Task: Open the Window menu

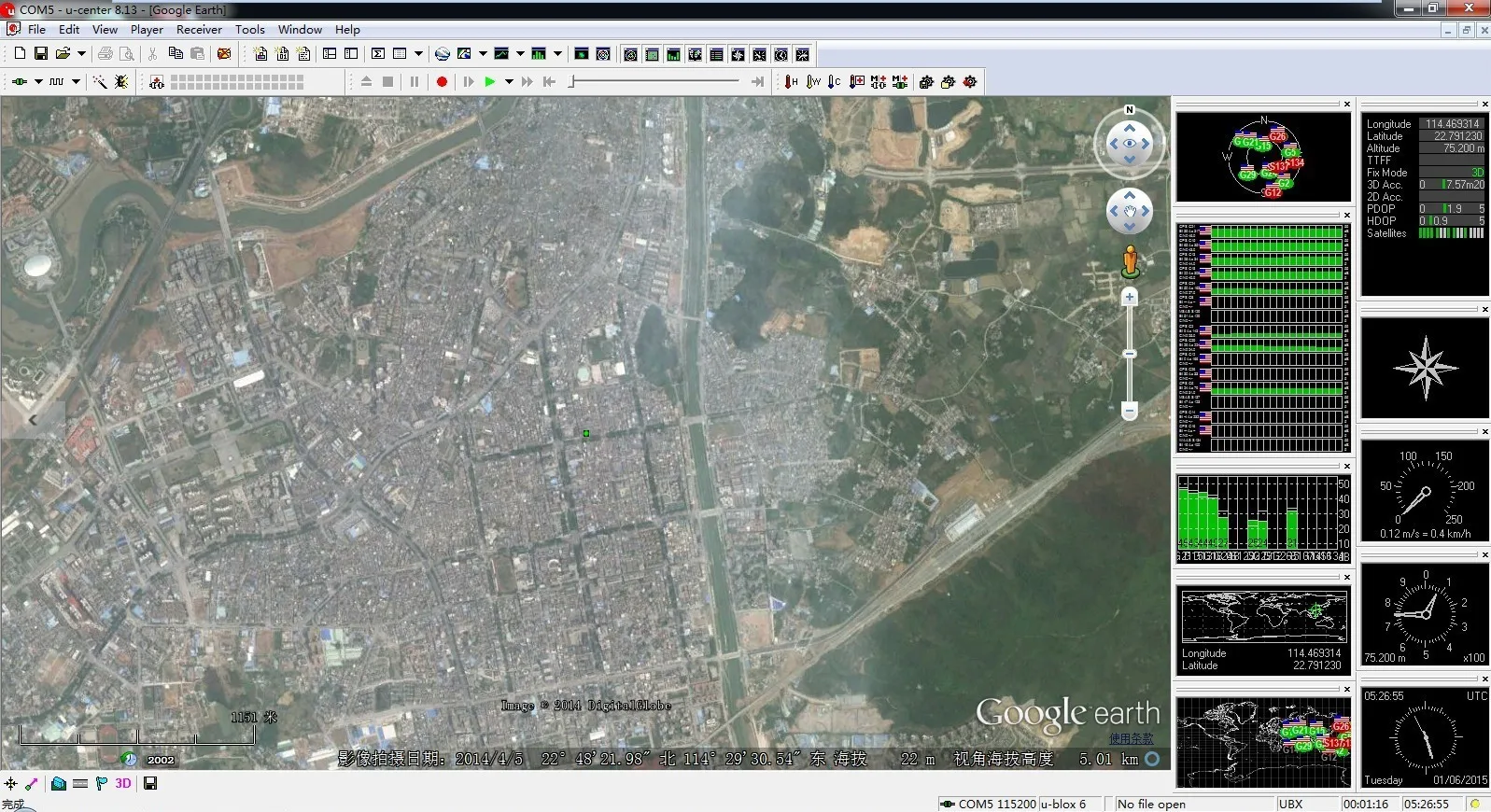Action: [300, 30]
